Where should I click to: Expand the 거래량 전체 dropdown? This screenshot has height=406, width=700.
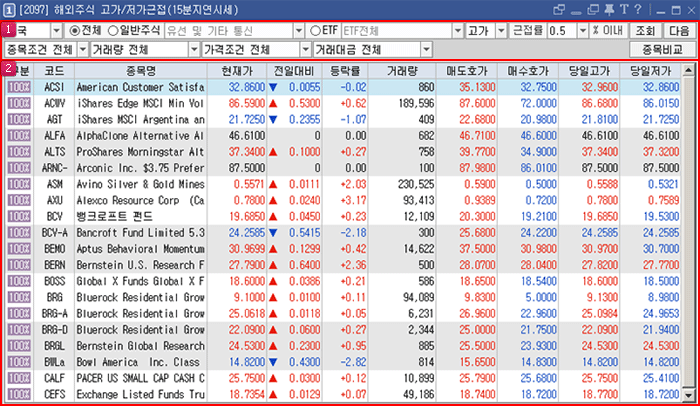point(194,50)
